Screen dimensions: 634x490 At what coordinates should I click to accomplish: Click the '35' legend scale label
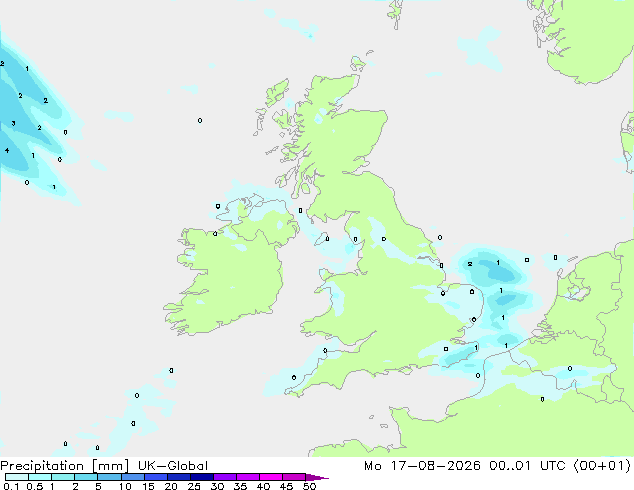point(240,486)
